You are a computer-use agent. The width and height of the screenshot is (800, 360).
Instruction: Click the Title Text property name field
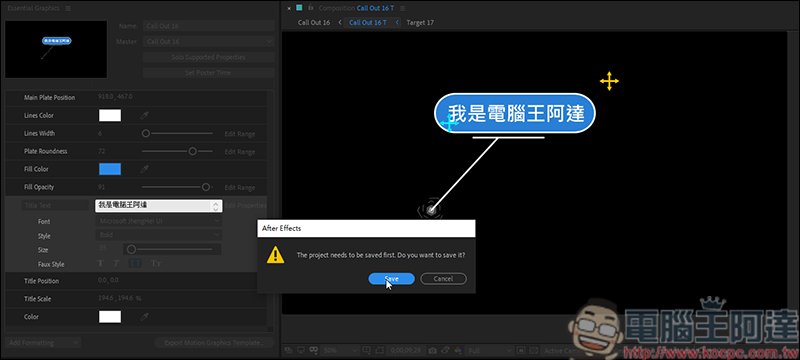pyautogui.click(x=55, y=205)
